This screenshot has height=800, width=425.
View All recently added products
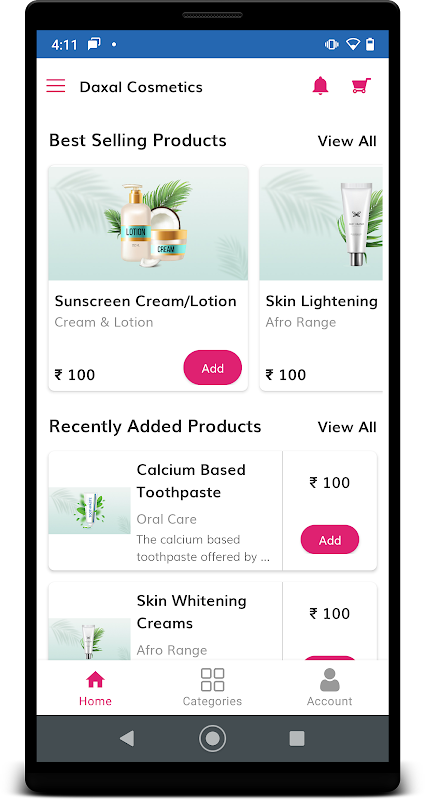(x=347, y=427)
